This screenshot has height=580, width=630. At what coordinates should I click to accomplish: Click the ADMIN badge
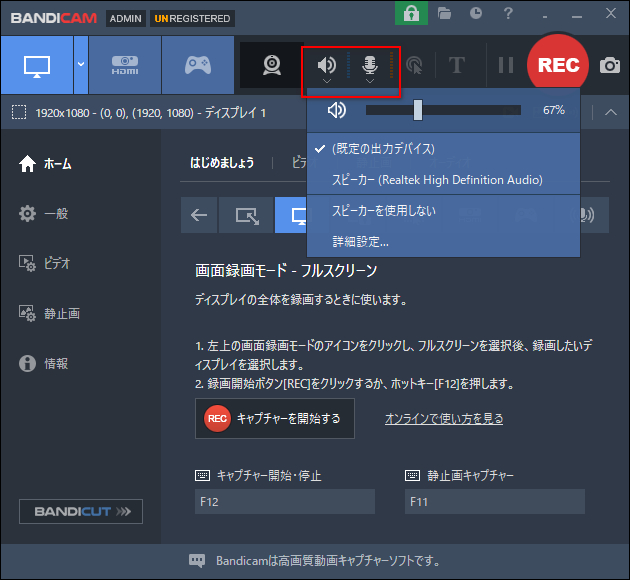click(x=126, y=18)
